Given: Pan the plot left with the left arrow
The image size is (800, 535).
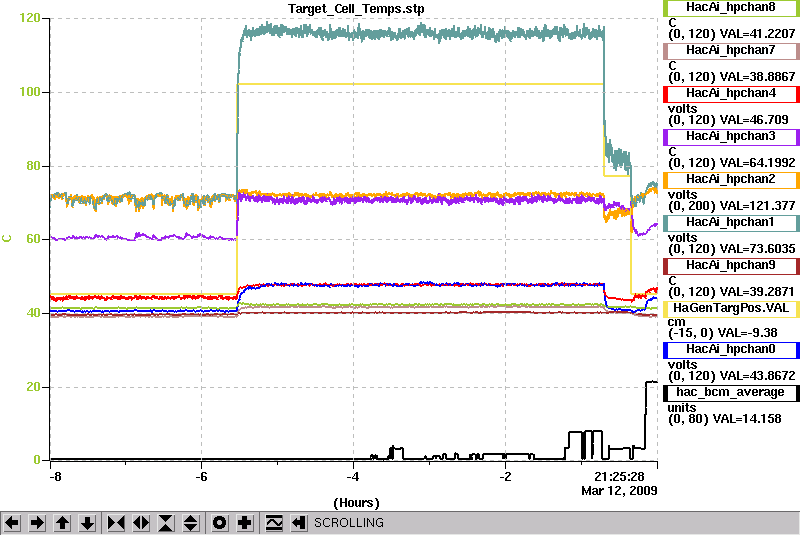Looking at the screenshot, I should [12, 523].
